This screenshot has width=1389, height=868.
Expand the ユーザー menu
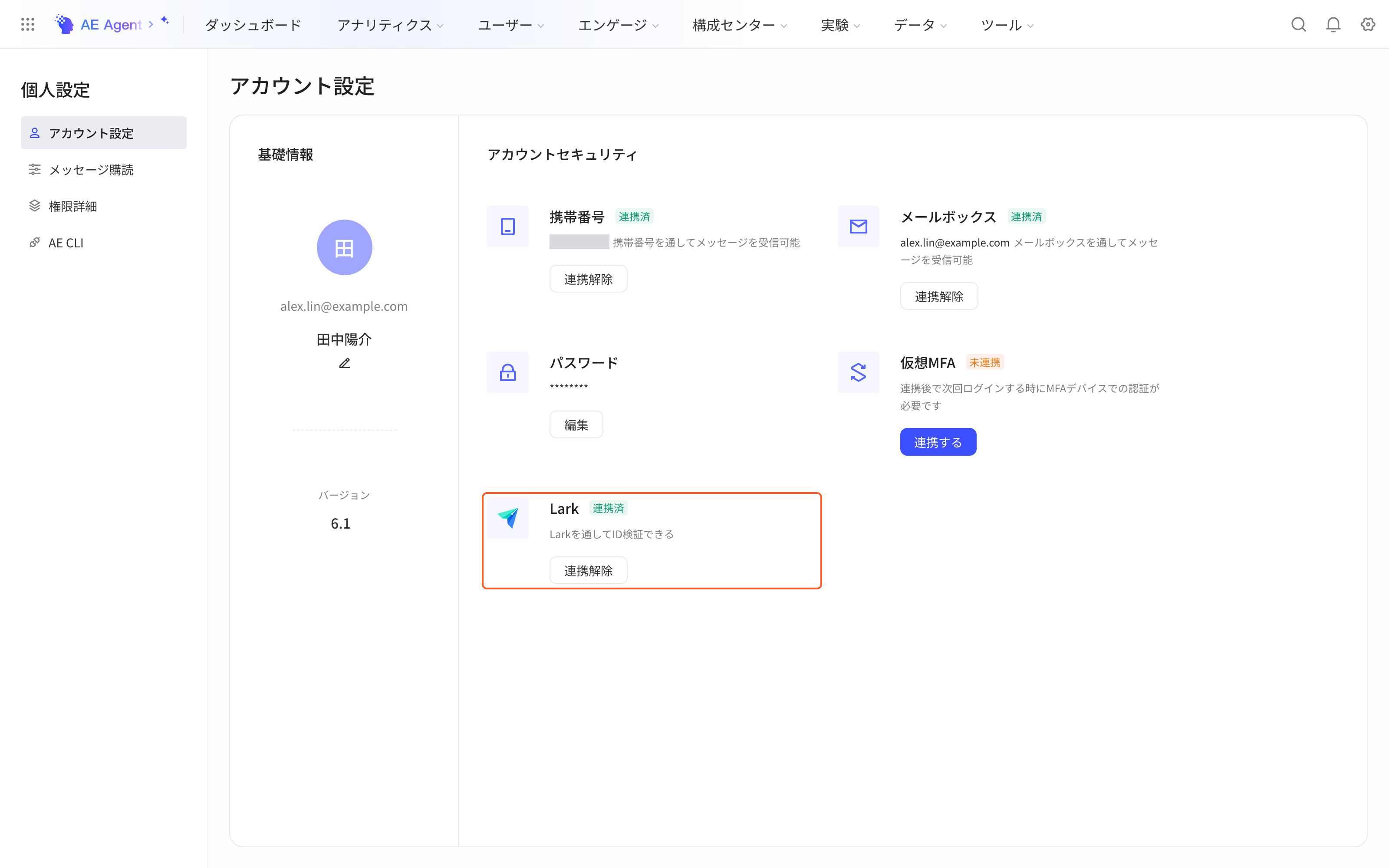[x=511, y=25]
